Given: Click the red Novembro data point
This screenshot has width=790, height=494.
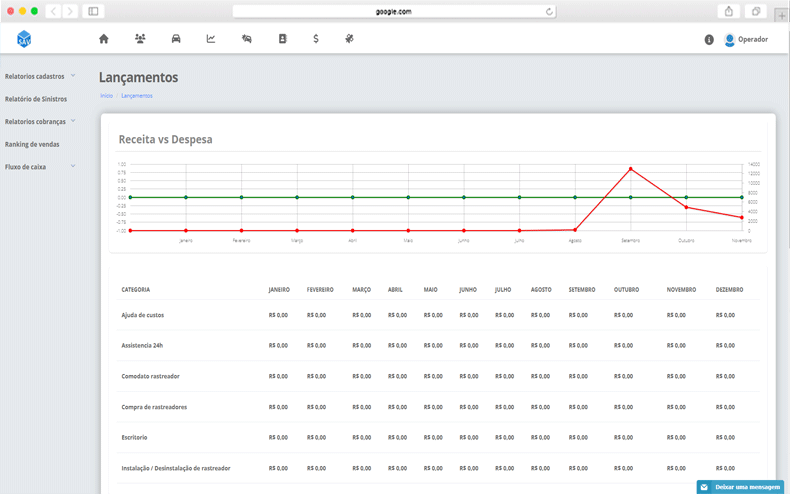Looking at the screenshot, I should coord(742,217).
